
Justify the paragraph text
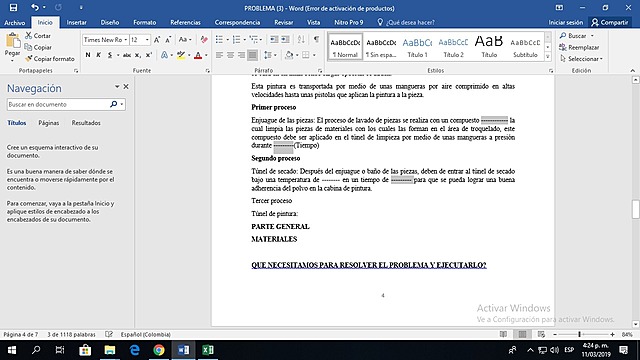pyautogui.click(x=253, y=55)
